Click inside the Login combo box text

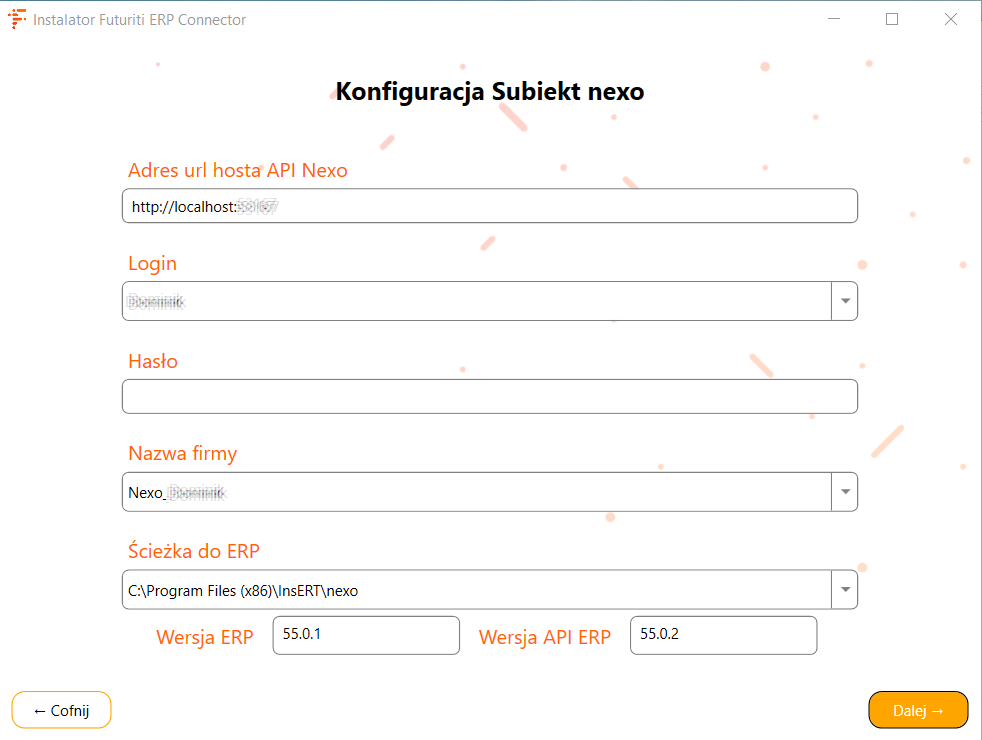pos(476,301)
